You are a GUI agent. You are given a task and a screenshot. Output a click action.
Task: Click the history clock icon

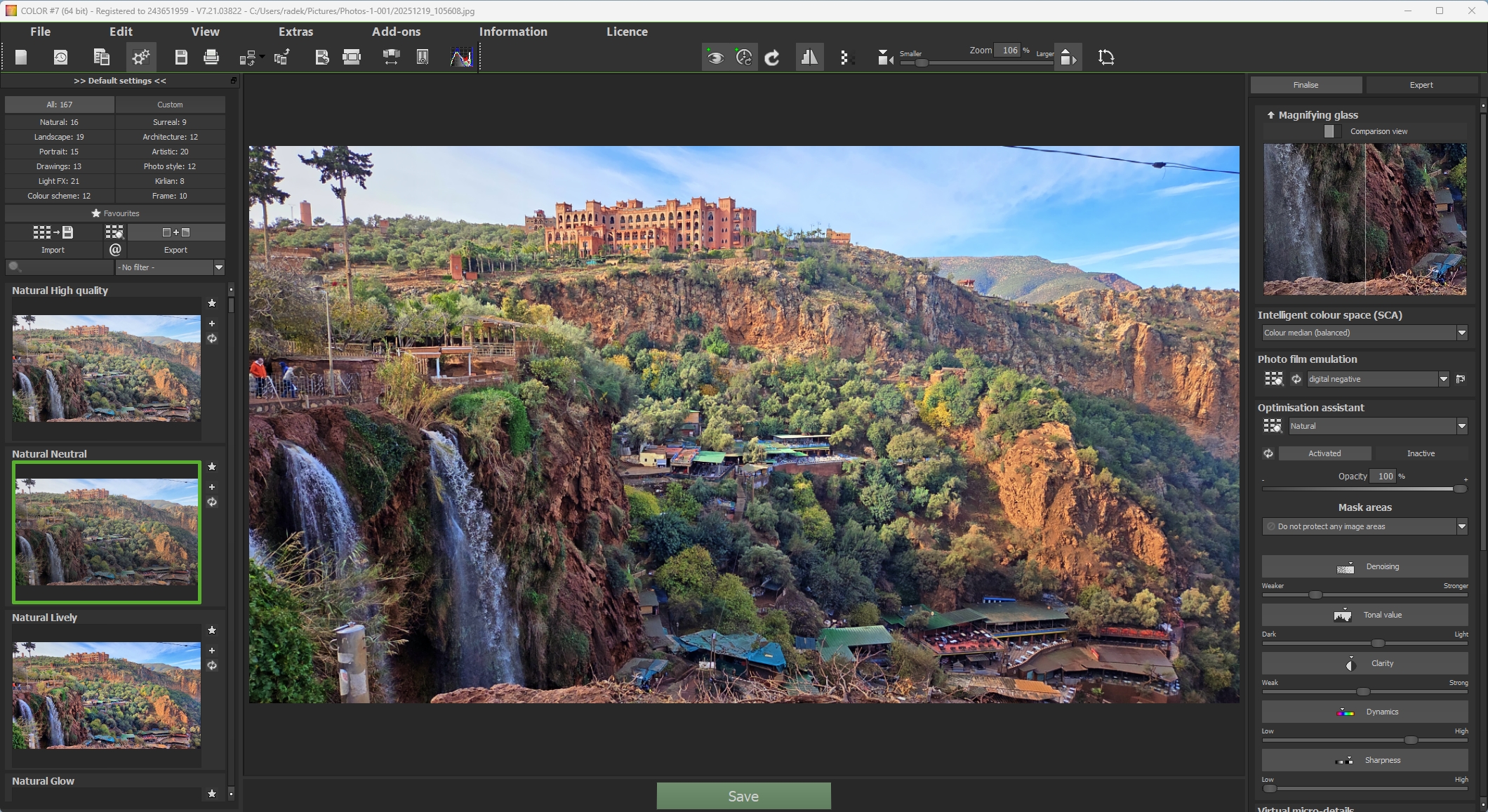tap(61, 58)
